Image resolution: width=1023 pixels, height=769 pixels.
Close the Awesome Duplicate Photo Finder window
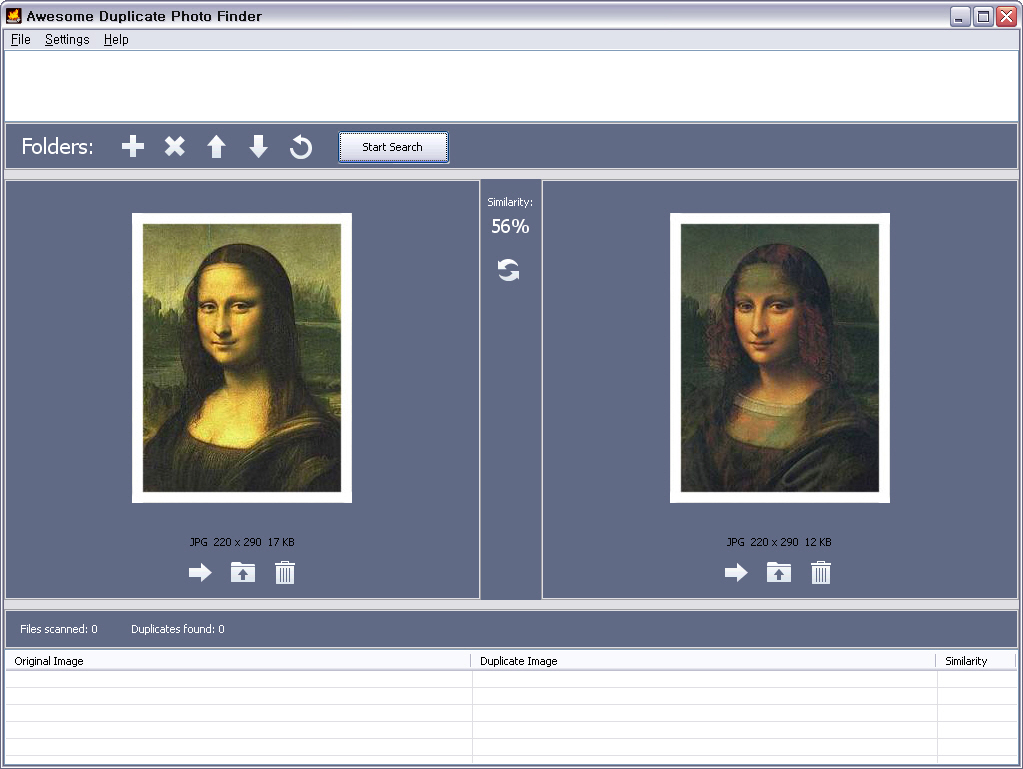coord(1006,16)
